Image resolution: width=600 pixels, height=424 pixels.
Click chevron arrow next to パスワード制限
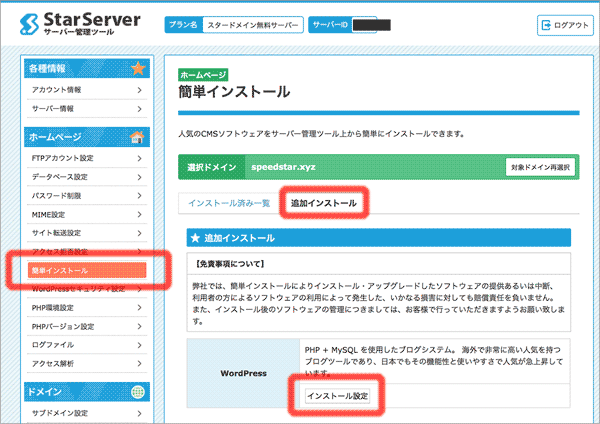(x=140, y=196)
